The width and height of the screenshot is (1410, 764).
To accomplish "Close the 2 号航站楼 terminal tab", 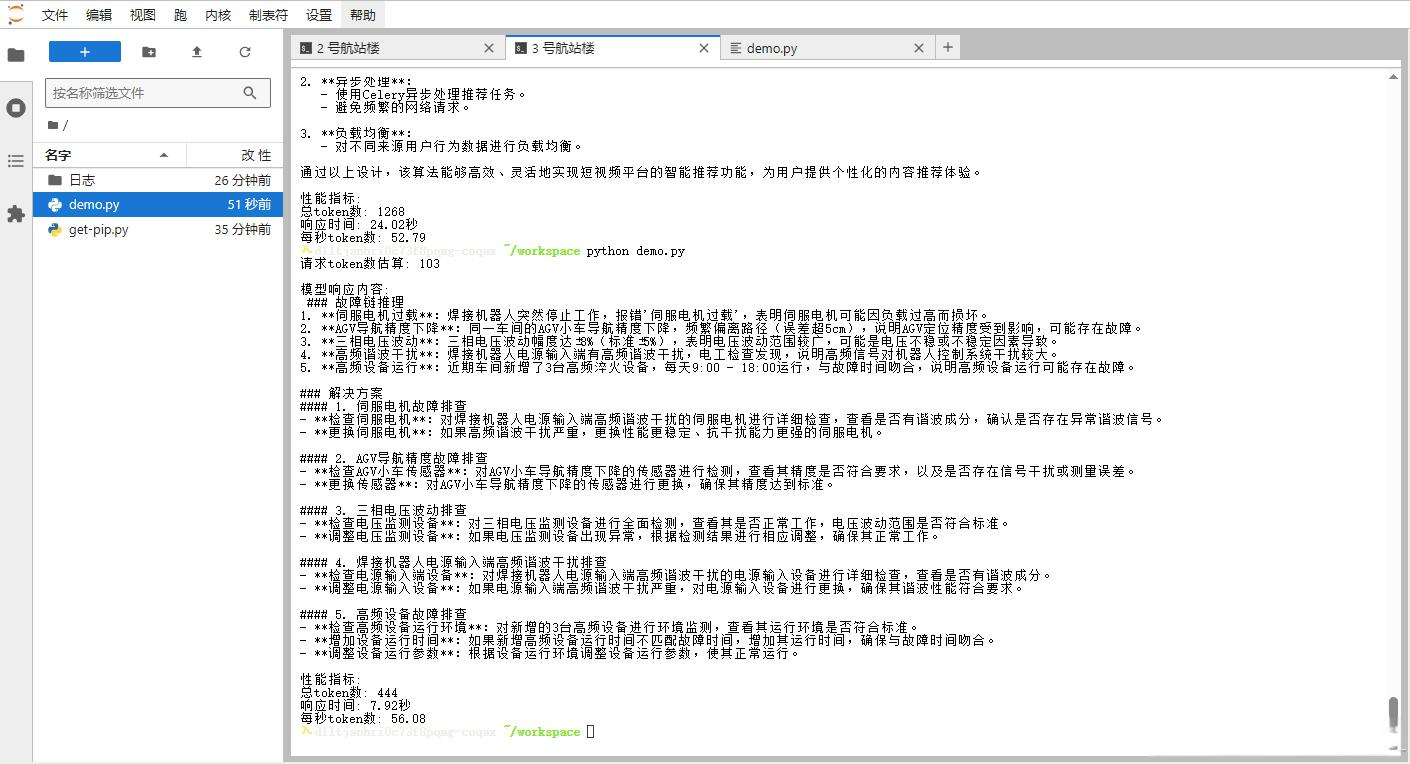I will tap(489, 48).
